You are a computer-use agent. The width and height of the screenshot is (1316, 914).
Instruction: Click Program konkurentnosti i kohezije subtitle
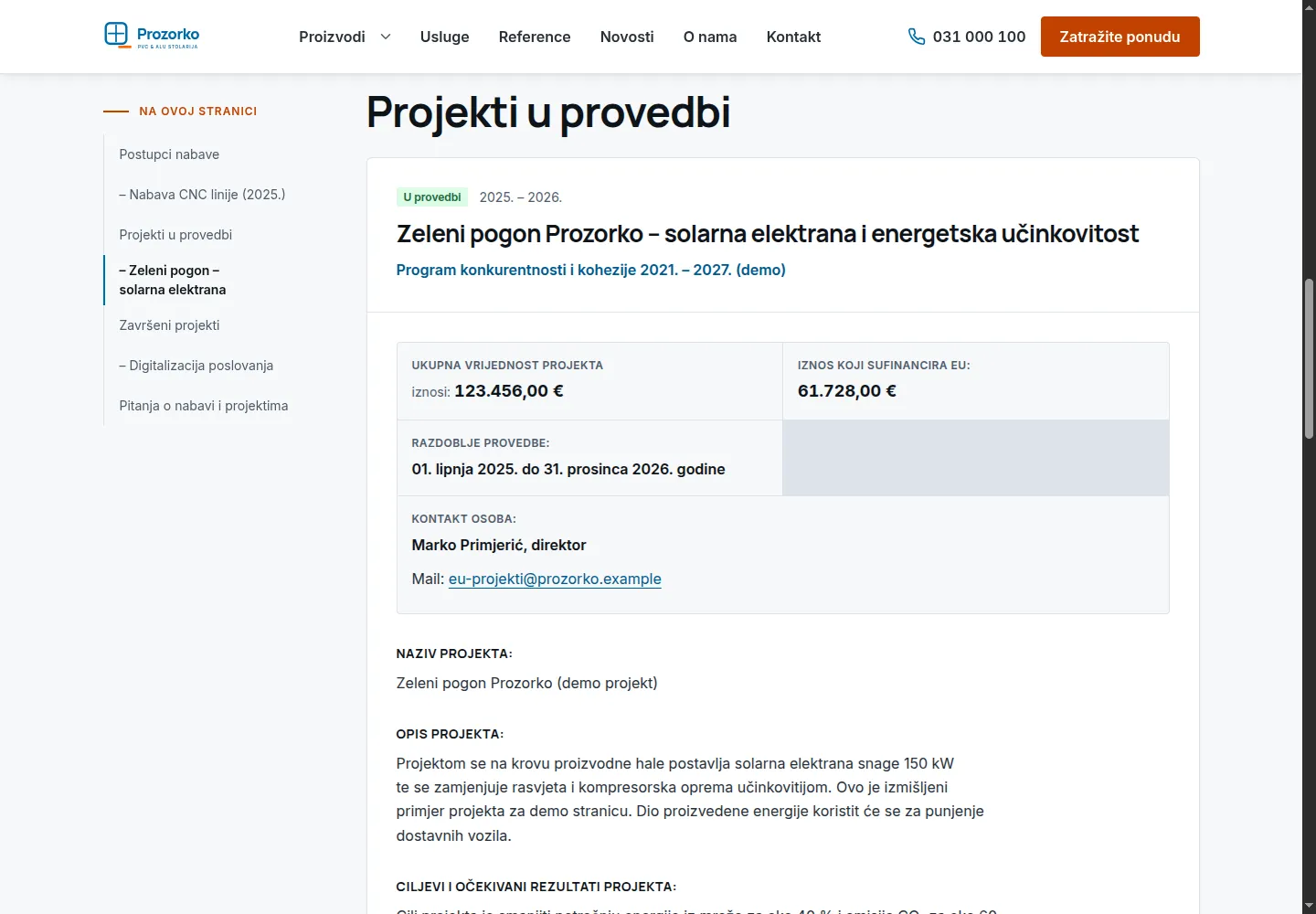tap(591, 270)
